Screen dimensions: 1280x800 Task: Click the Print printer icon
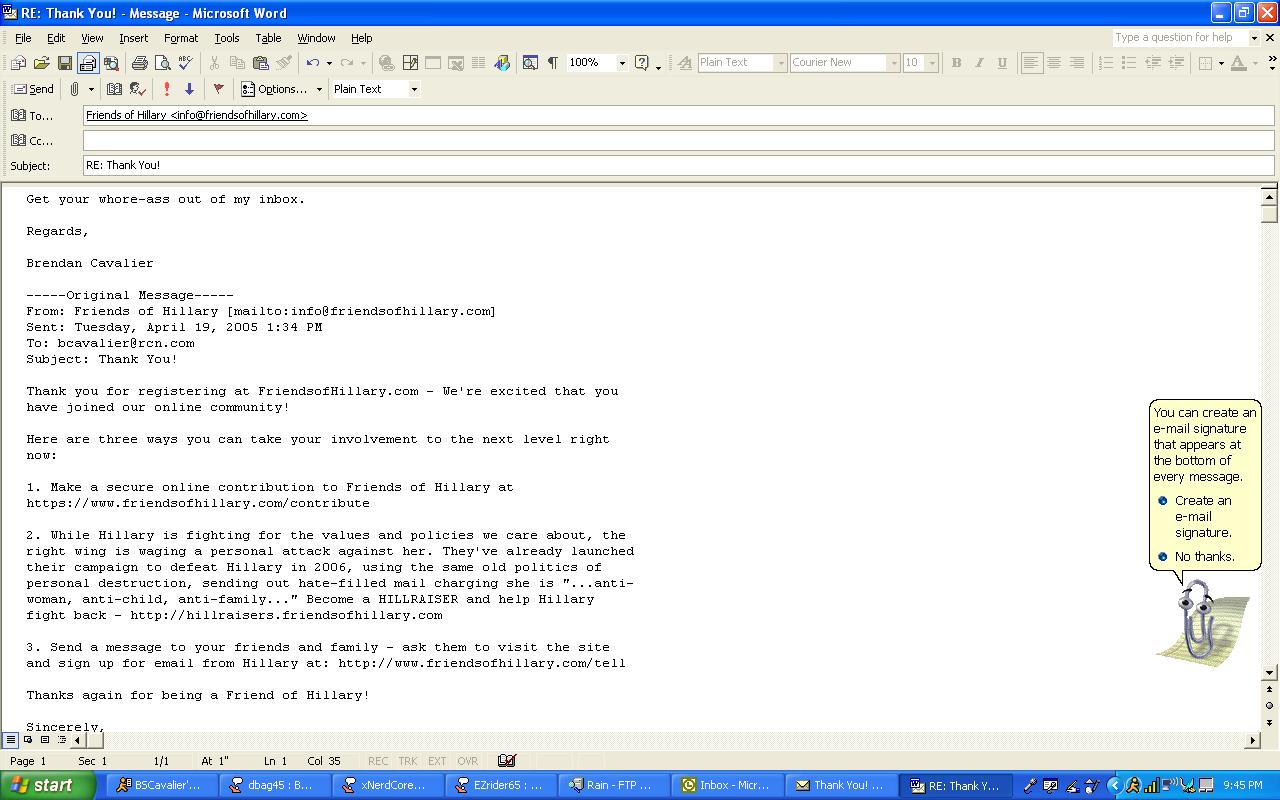click(x=140, y=63)
